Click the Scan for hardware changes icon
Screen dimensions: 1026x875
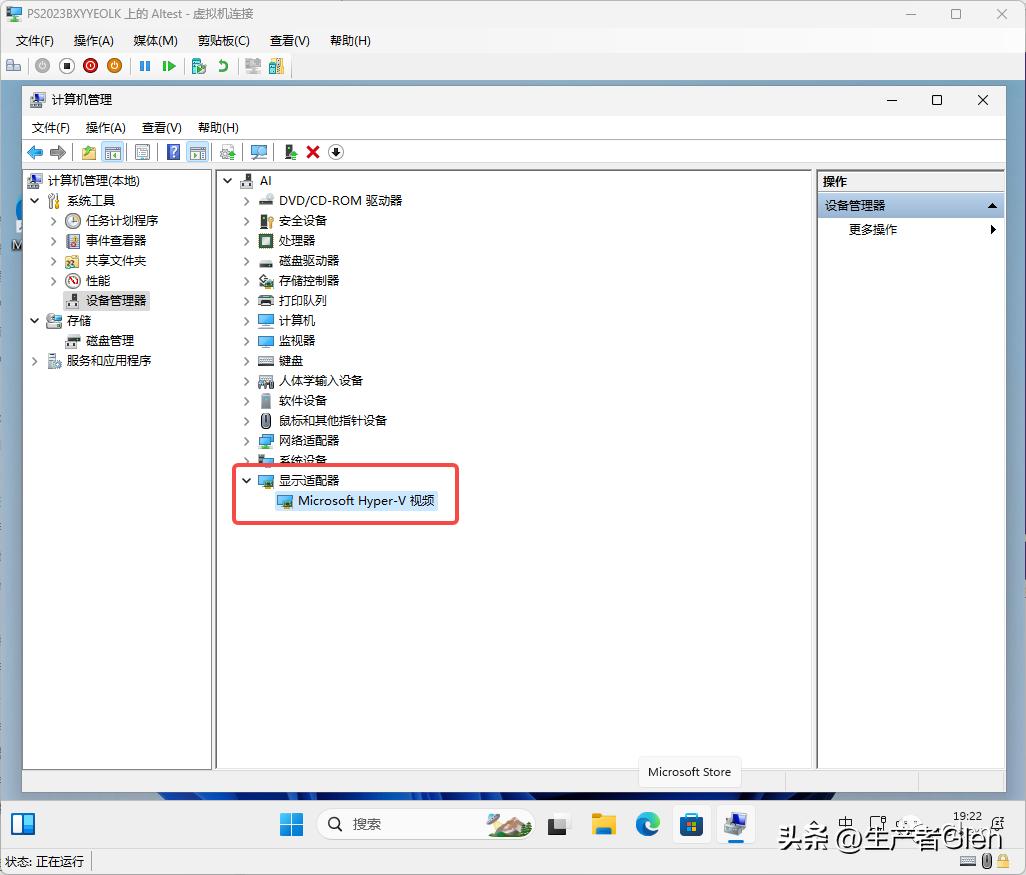[x=258, y=152]
